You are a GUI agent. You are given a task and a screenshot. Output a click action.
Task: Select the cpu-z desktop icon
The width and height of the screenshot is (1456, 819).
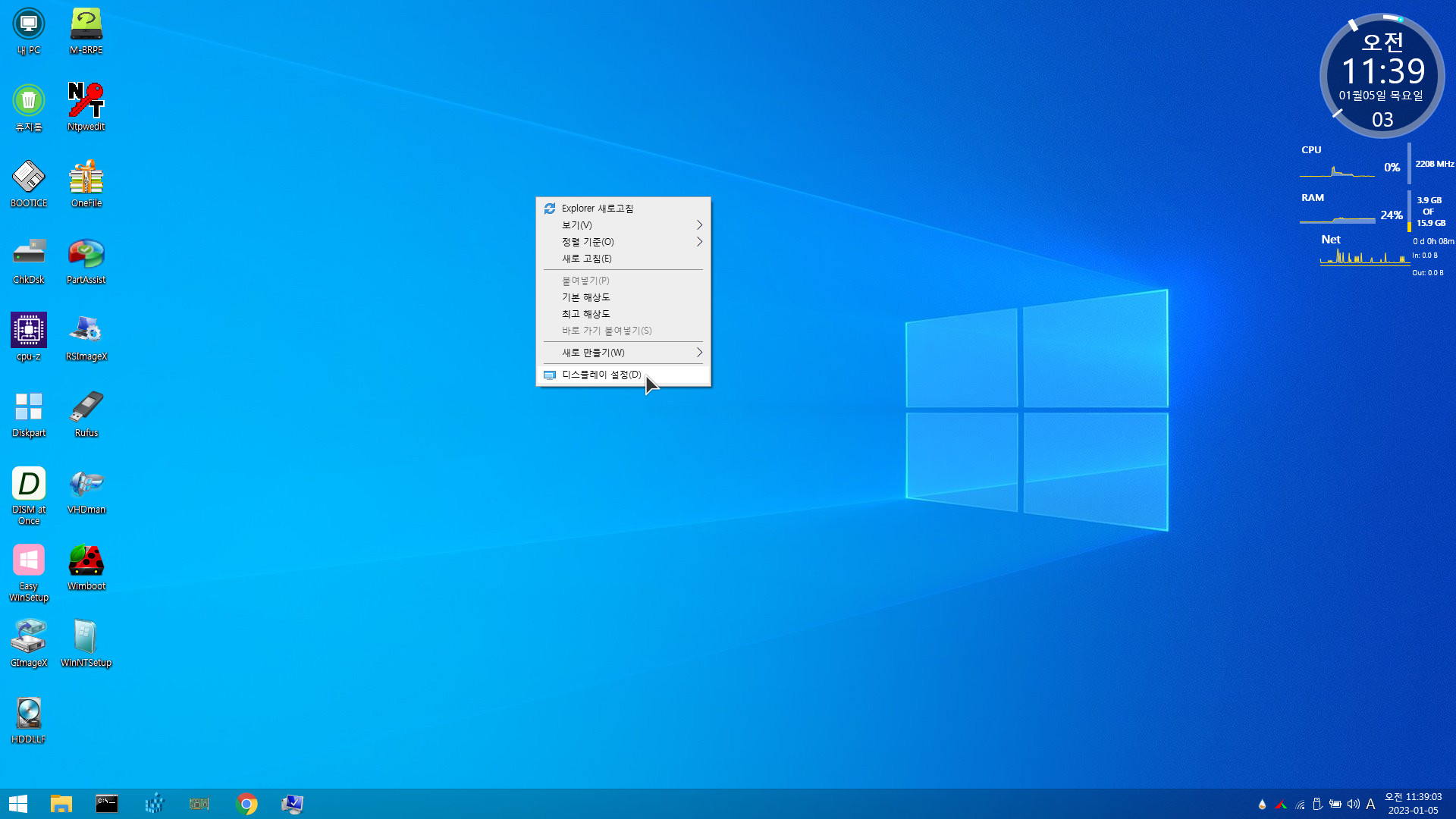[x=29, y=337]
